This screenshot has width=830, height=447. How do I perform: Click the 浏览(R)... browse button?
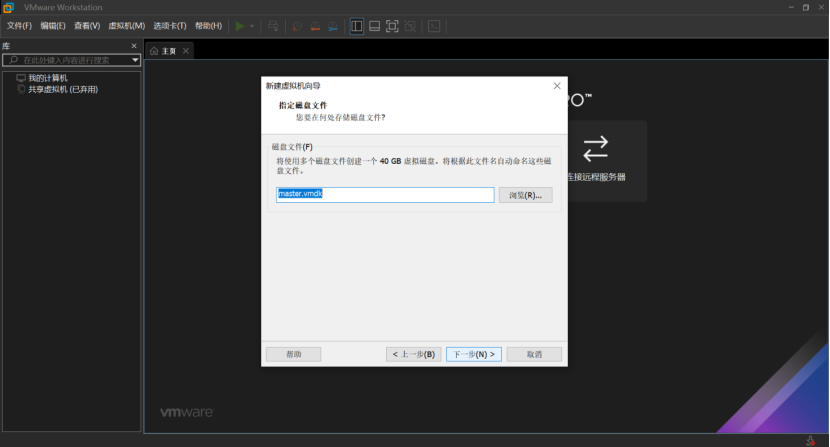526,195
